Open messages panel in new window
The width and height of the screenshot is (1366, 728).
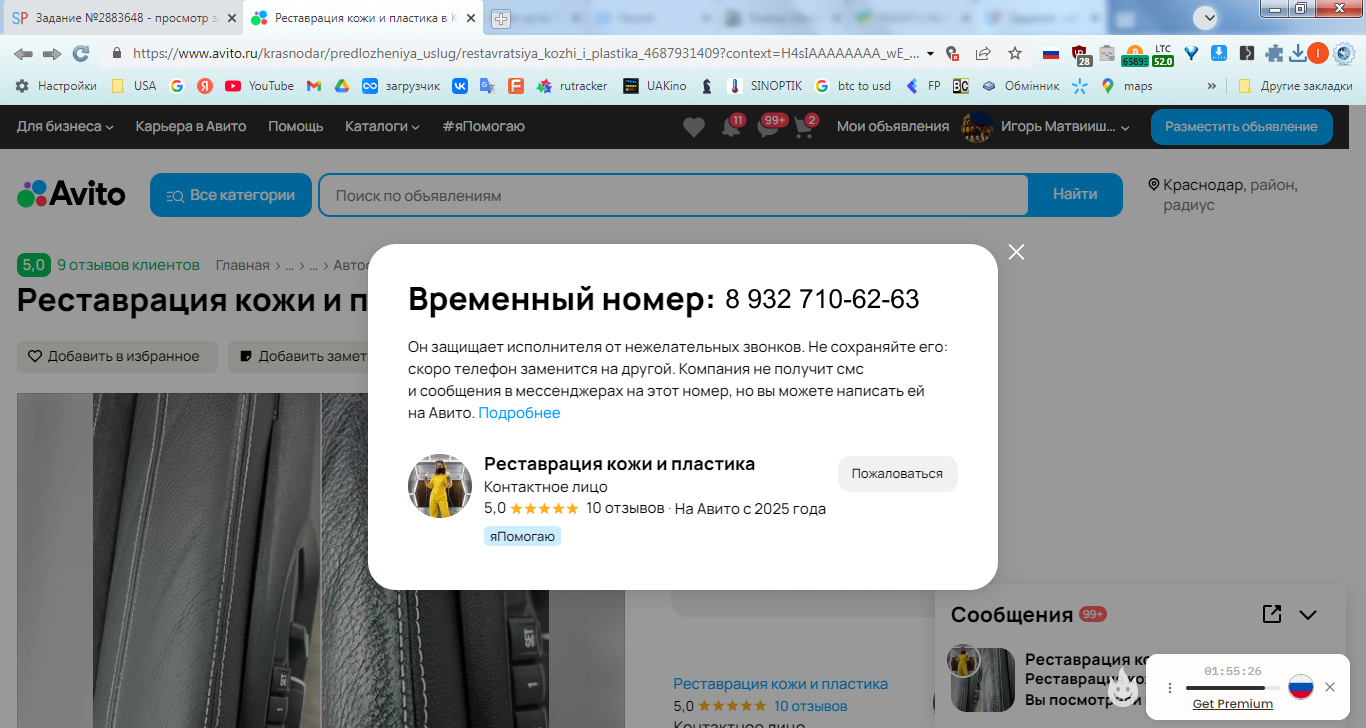tap(1272, 614)
